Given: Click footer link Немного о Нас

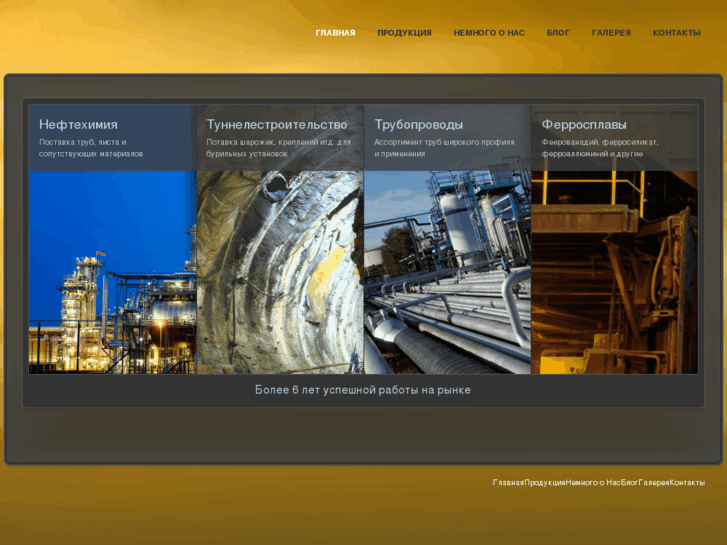Looking at the screenshot, I should 593,483.
